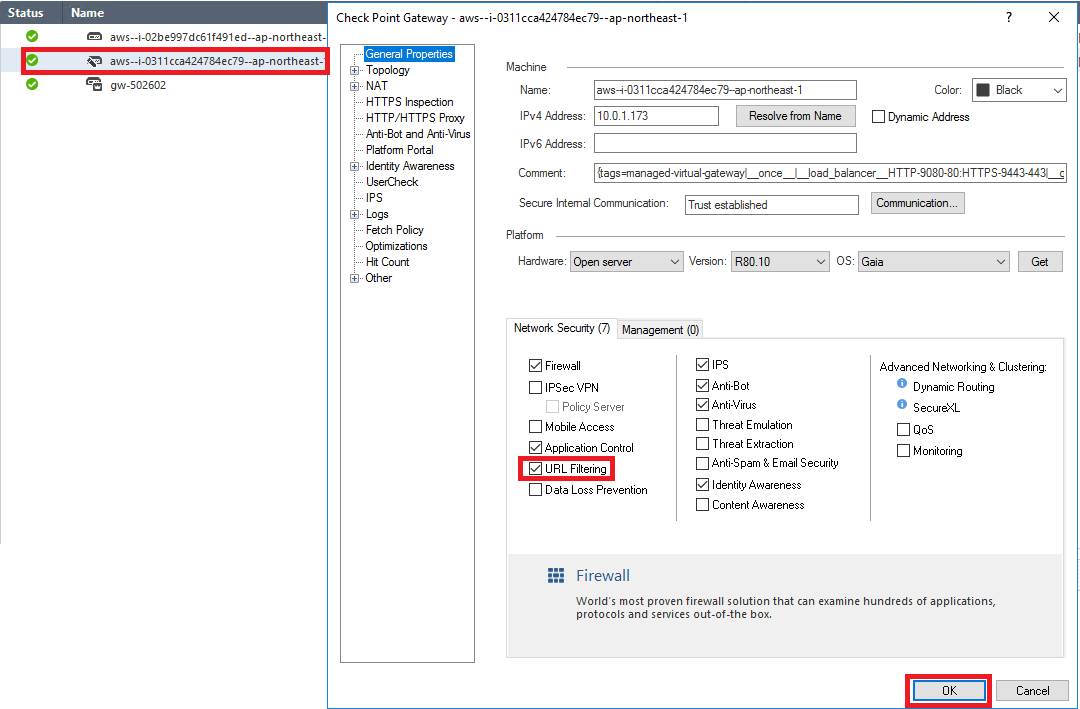
Task: Click the Comment text field
Action: tap(830, 173)
